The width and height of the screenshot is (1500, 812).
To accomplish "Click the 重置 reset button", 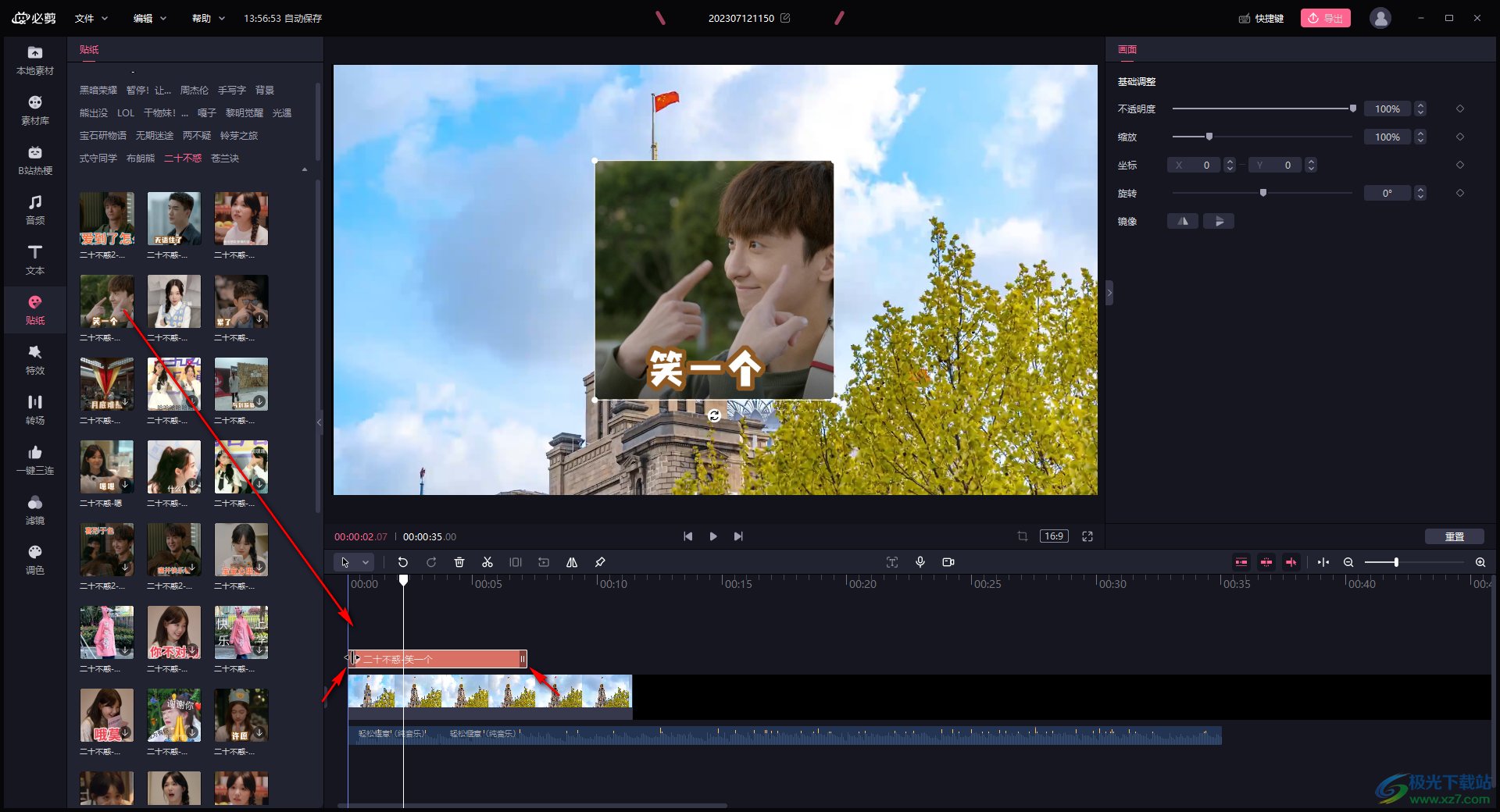I will pyautogui.click(x=1455, y=536).
